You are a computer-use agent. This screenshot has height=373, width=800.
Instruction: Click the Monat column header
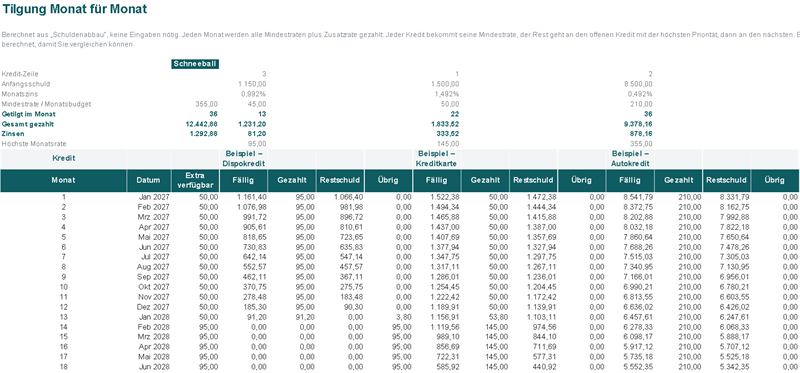(63, 180)
